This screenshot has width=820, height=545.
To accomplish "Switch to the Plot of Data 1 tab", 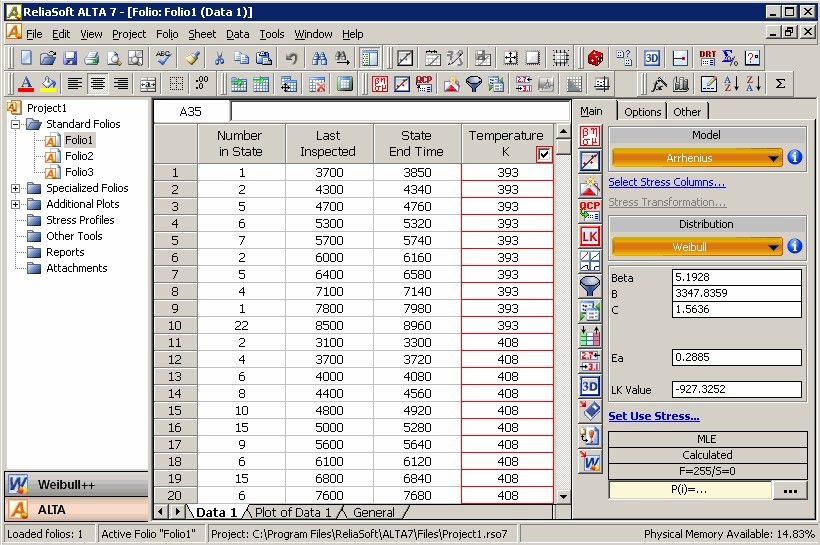I will click(x=293, y=513).
